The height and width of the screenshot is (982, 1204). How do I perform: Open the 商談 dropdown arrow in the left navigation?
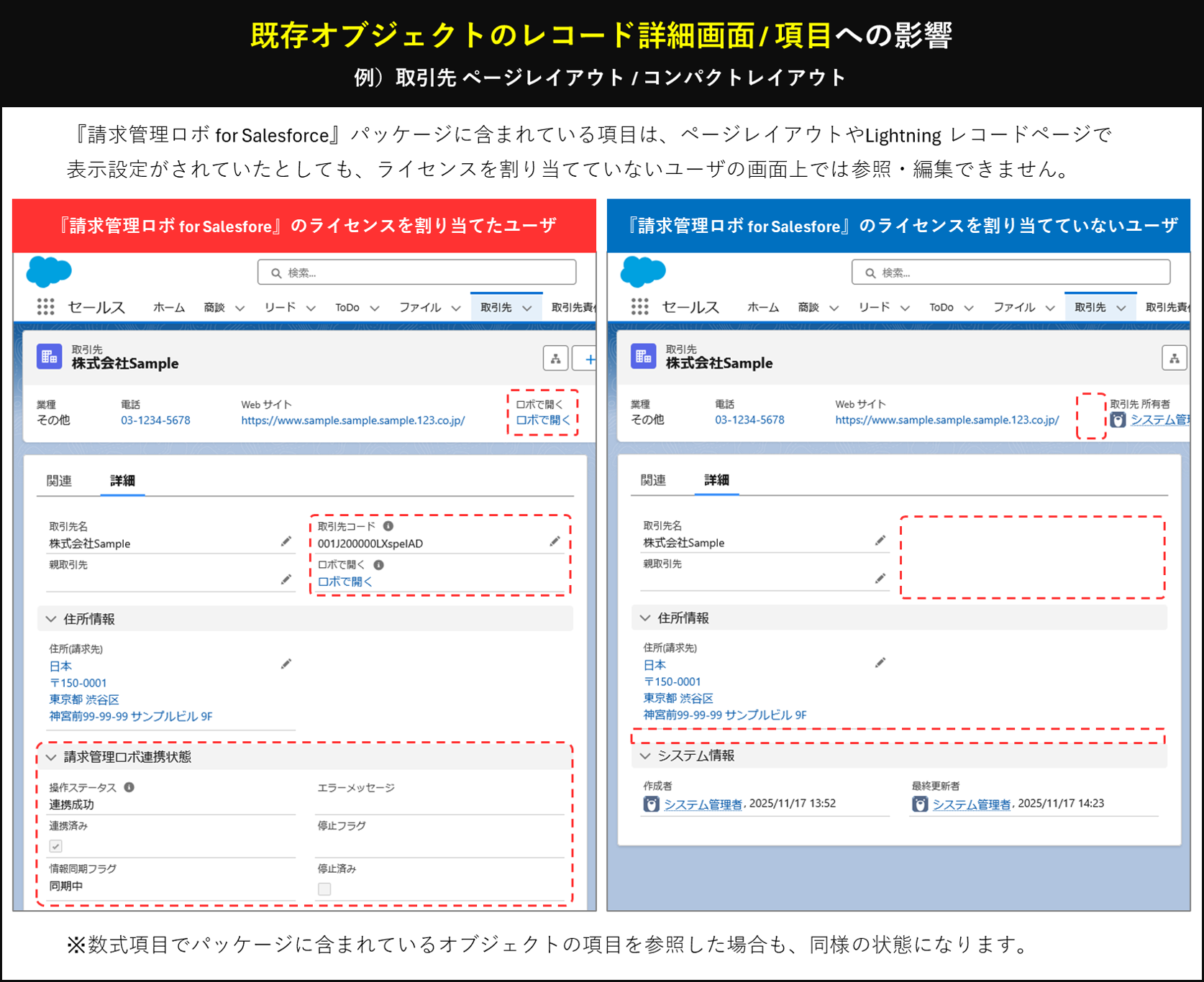[240, 308]
